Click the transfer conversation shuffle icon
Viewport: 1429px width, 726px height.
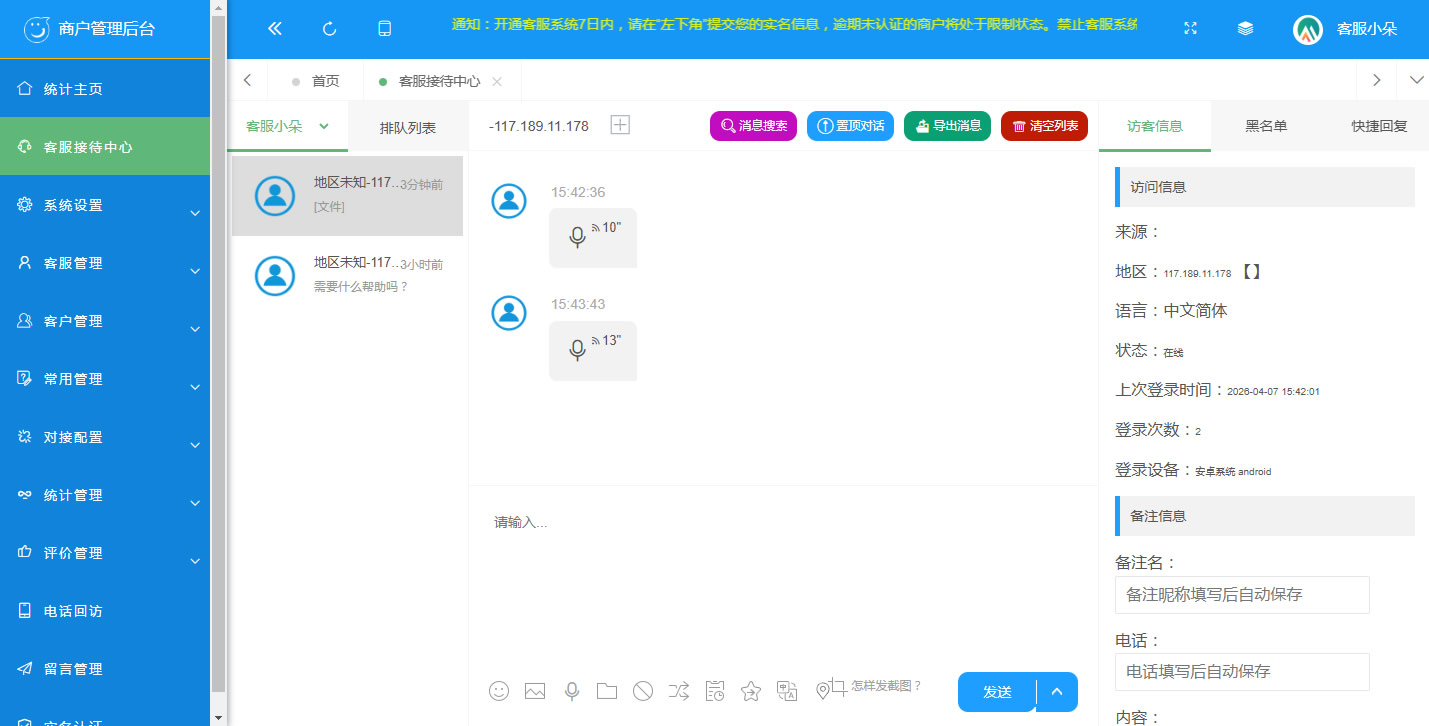679,691
